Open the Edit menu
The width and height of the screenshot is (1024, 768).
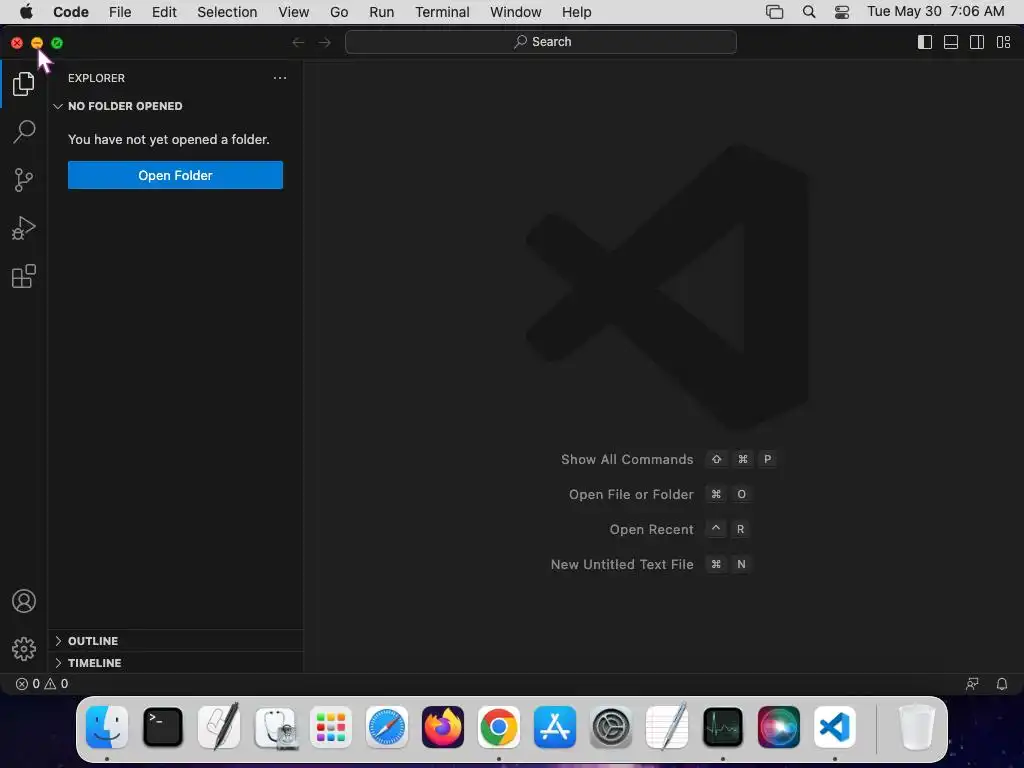[164, 12]
